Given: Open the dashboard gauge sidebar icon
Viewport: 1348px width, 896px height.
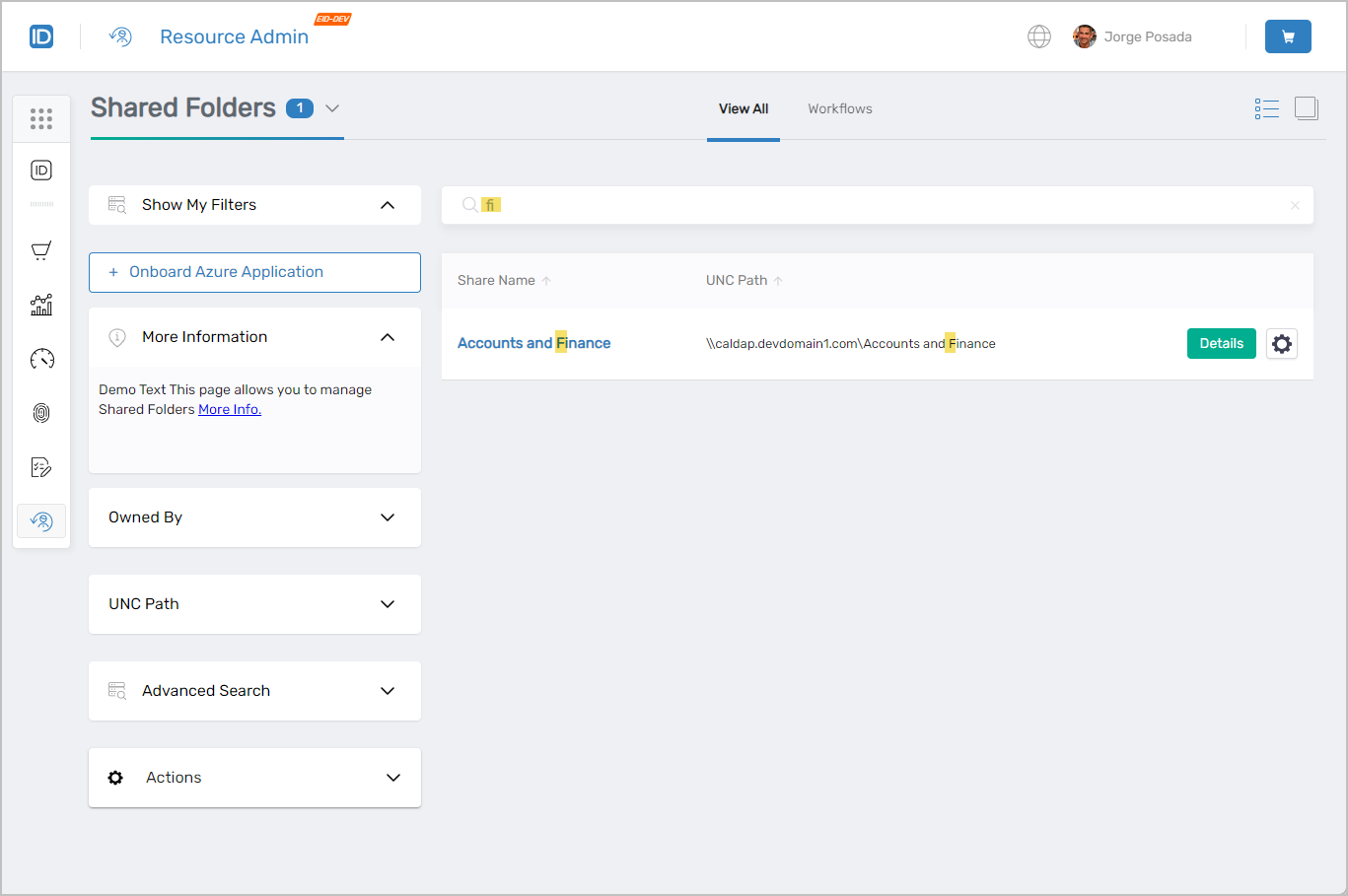Looking at the screenshot, I should (40, 359).
